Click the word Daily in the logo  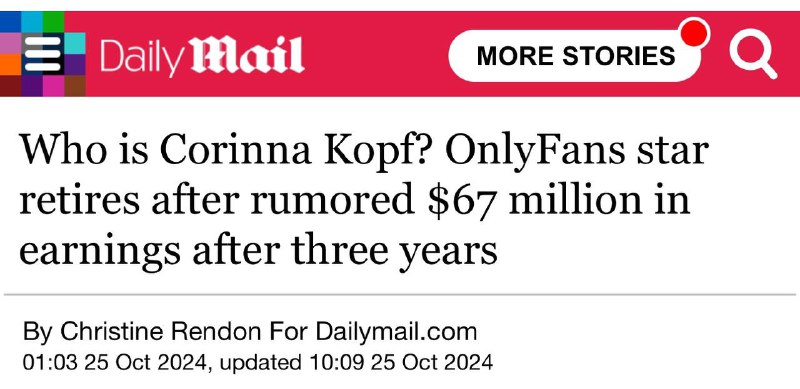pos(141,58)
